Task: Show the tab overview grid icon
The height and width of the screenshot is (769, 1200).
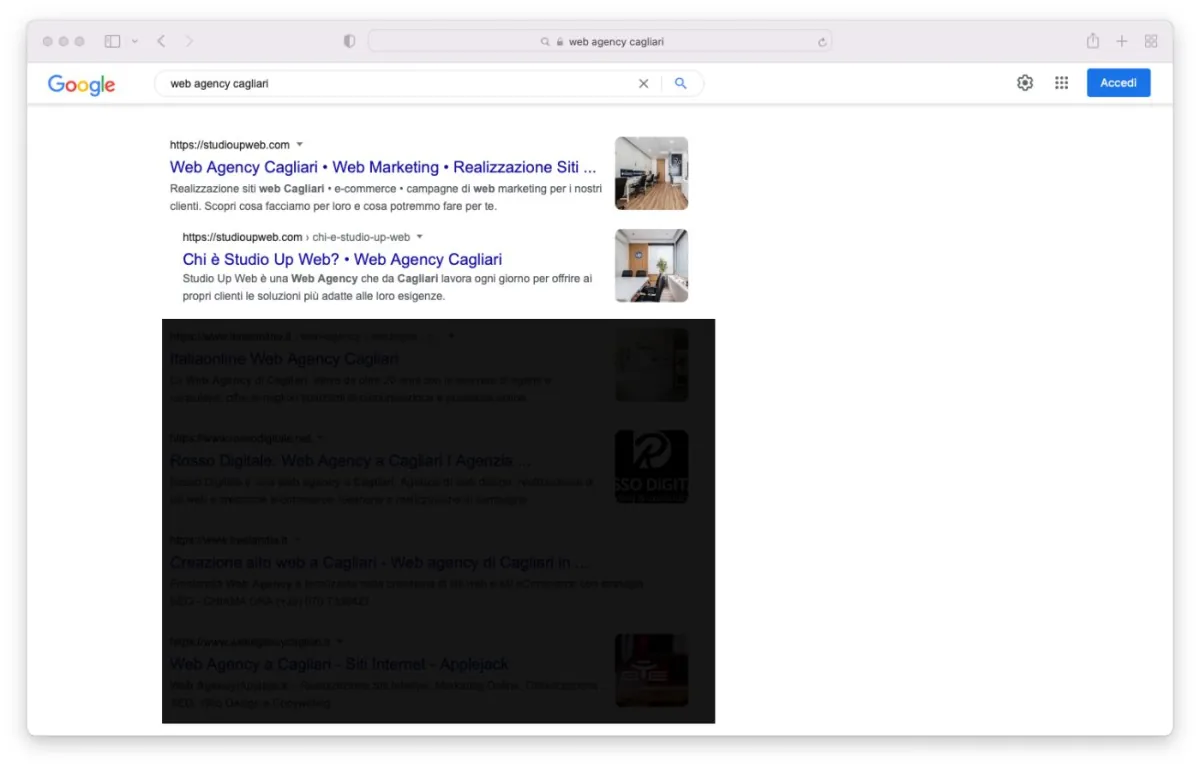Action: tap(1151, 41)
